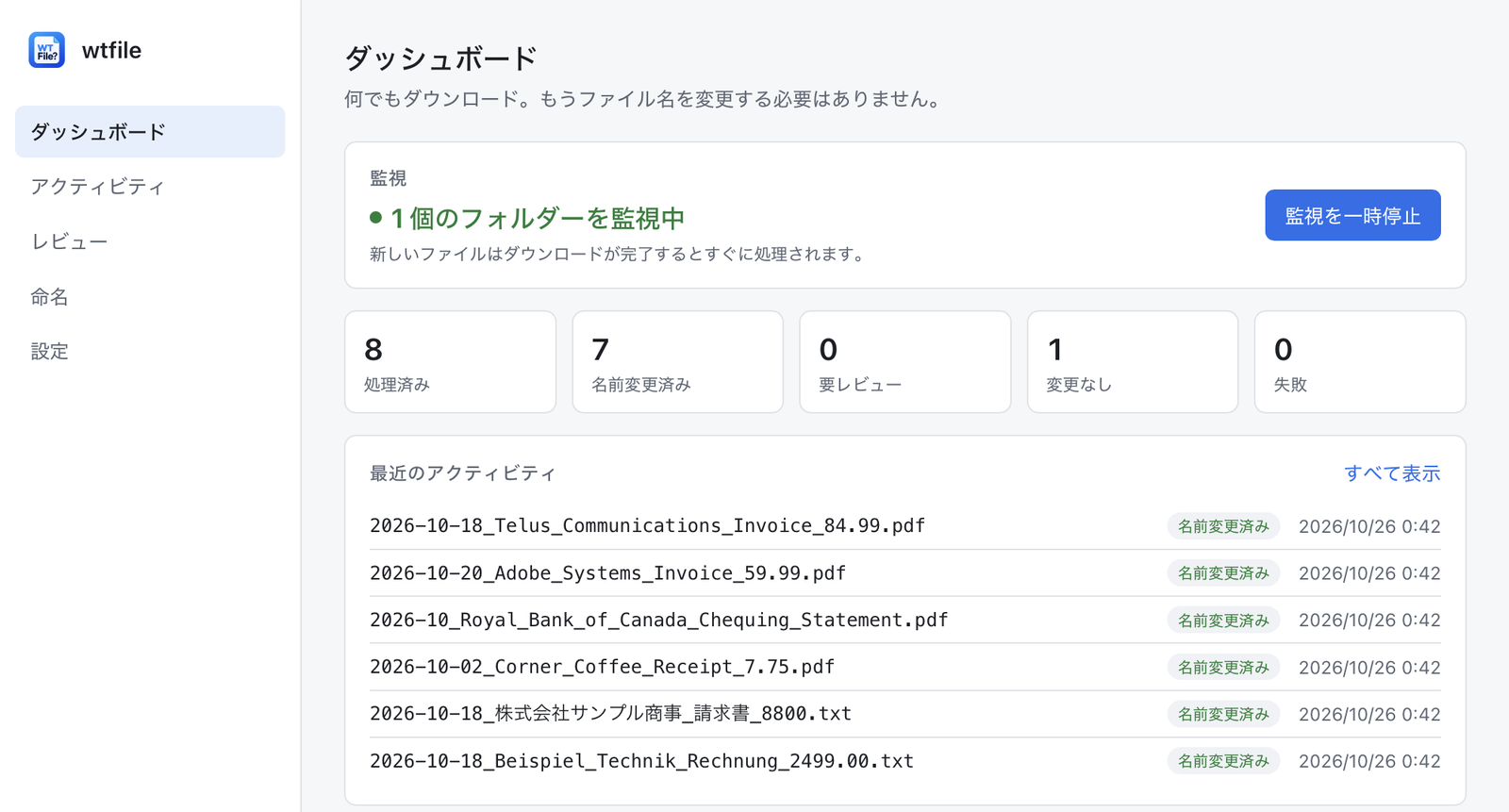Click the 監視を一時停止 button
Screen dimensions: 1509x812
coord(1352,215)
